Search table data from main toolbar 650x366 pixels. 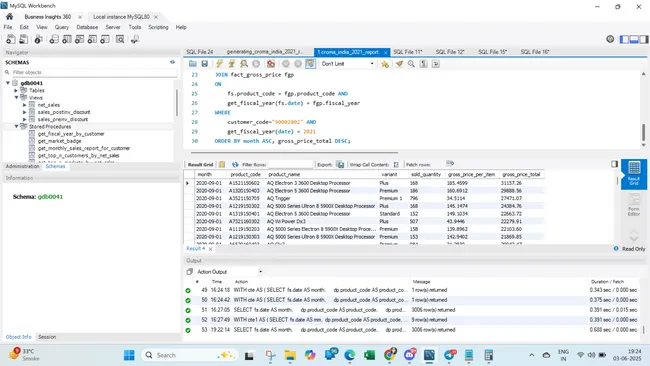(120, 39)
